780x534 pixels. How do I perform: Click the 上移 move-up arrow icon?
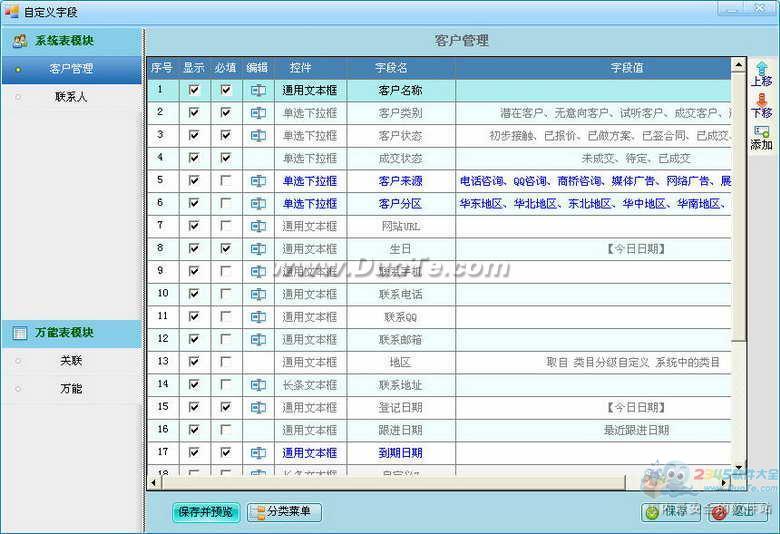pyautogui.click(x=761, y=68)
